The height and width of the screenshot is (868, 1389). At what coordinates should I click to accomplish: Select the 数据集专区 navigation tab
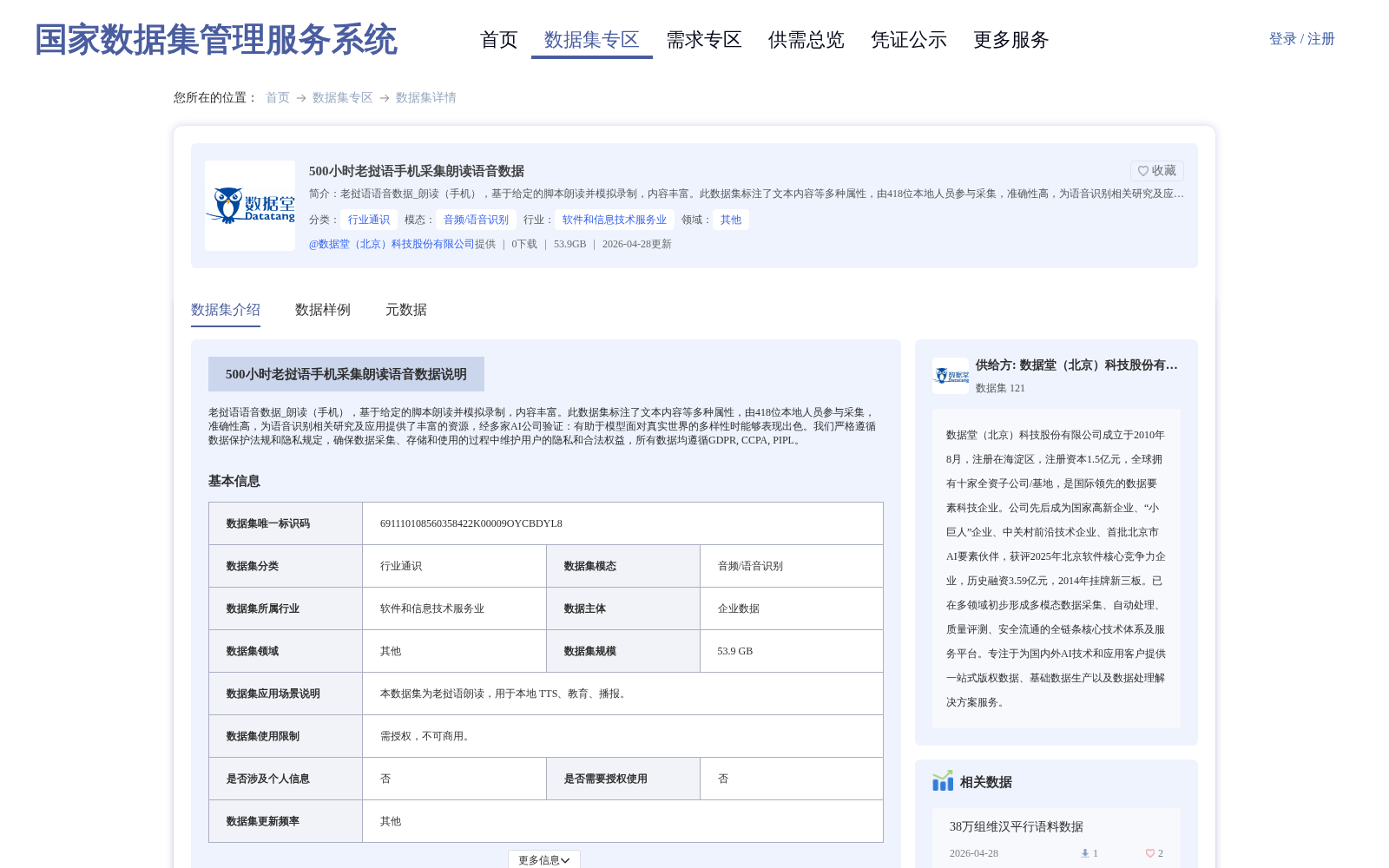(591, 40)
